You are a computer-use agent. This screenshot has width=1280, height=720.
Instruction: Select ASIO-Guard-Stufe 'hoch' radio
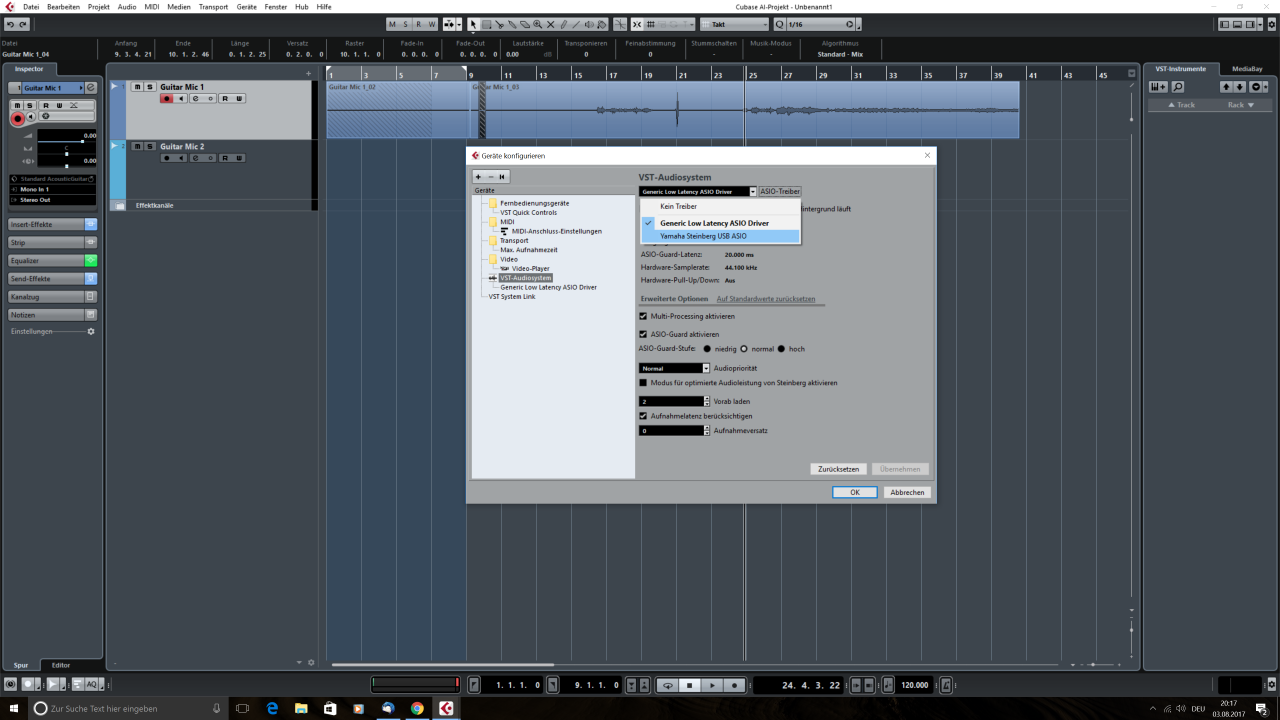pos(782,349)
